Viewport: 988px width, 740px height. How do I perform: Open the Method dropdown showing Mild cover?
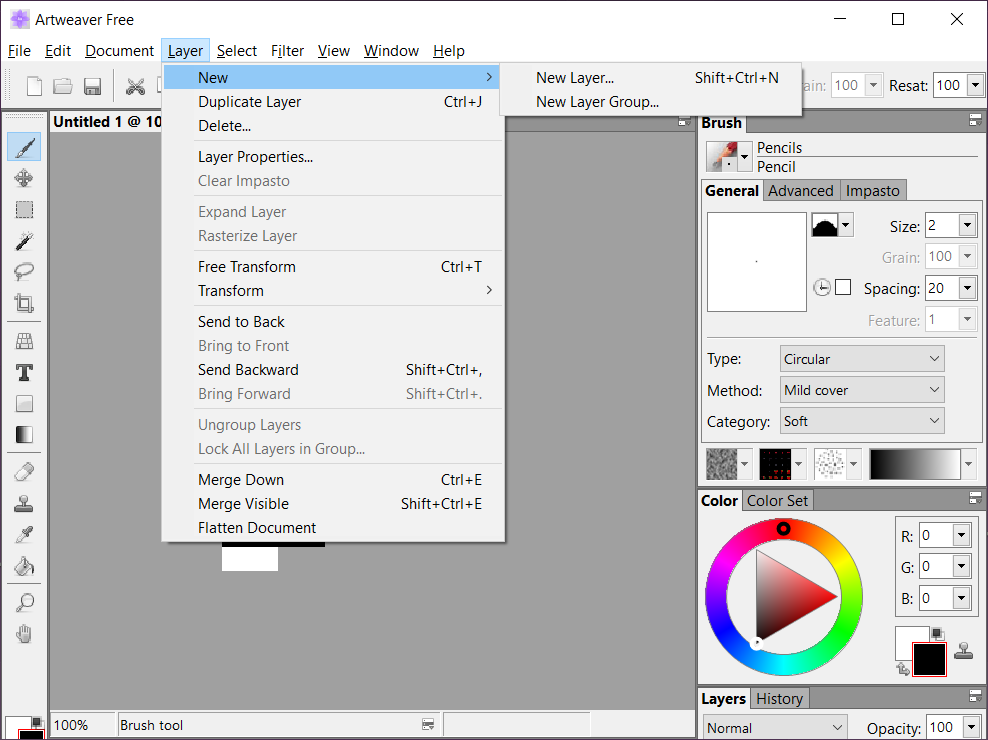(862, 390)
